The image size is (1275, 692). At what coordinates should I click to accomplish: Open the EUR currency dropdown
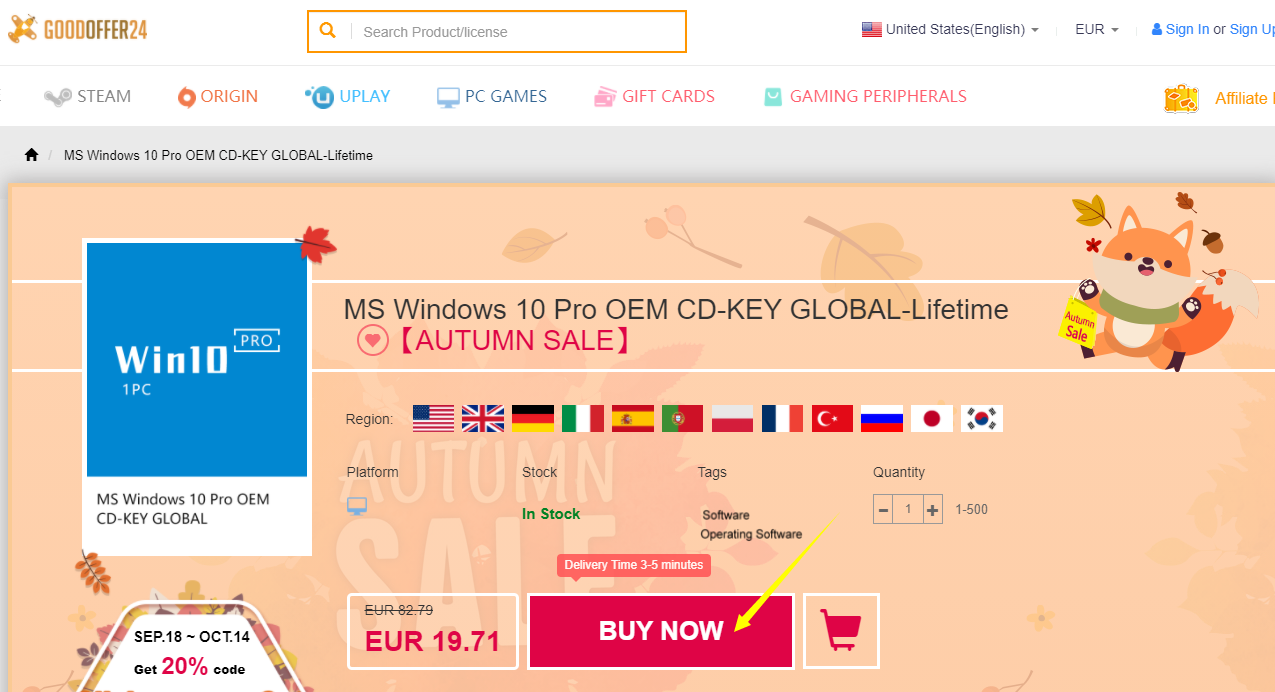(1096, 30)
